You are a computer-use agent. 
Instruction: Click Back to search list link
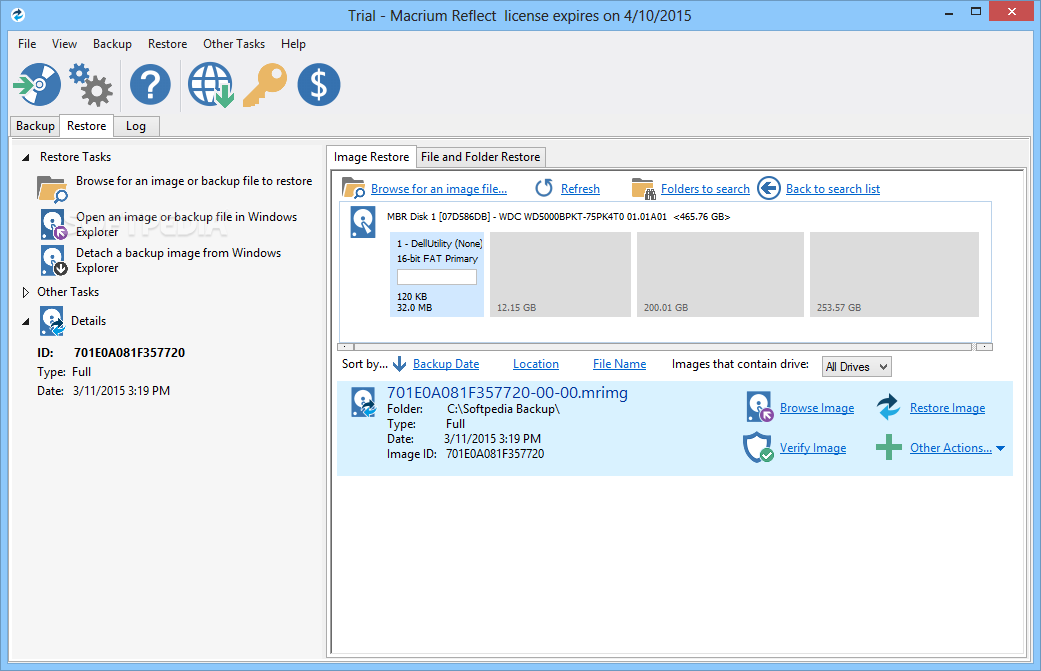point(833,188)
